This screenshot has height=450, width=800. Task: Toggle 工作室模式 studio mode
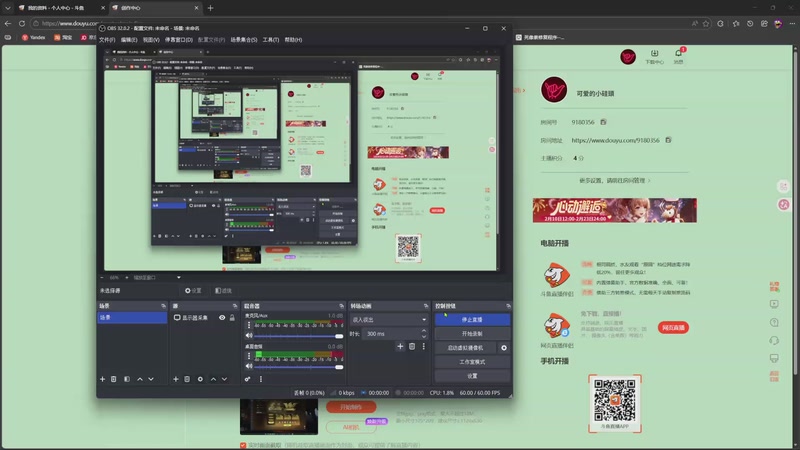(472, 362)
